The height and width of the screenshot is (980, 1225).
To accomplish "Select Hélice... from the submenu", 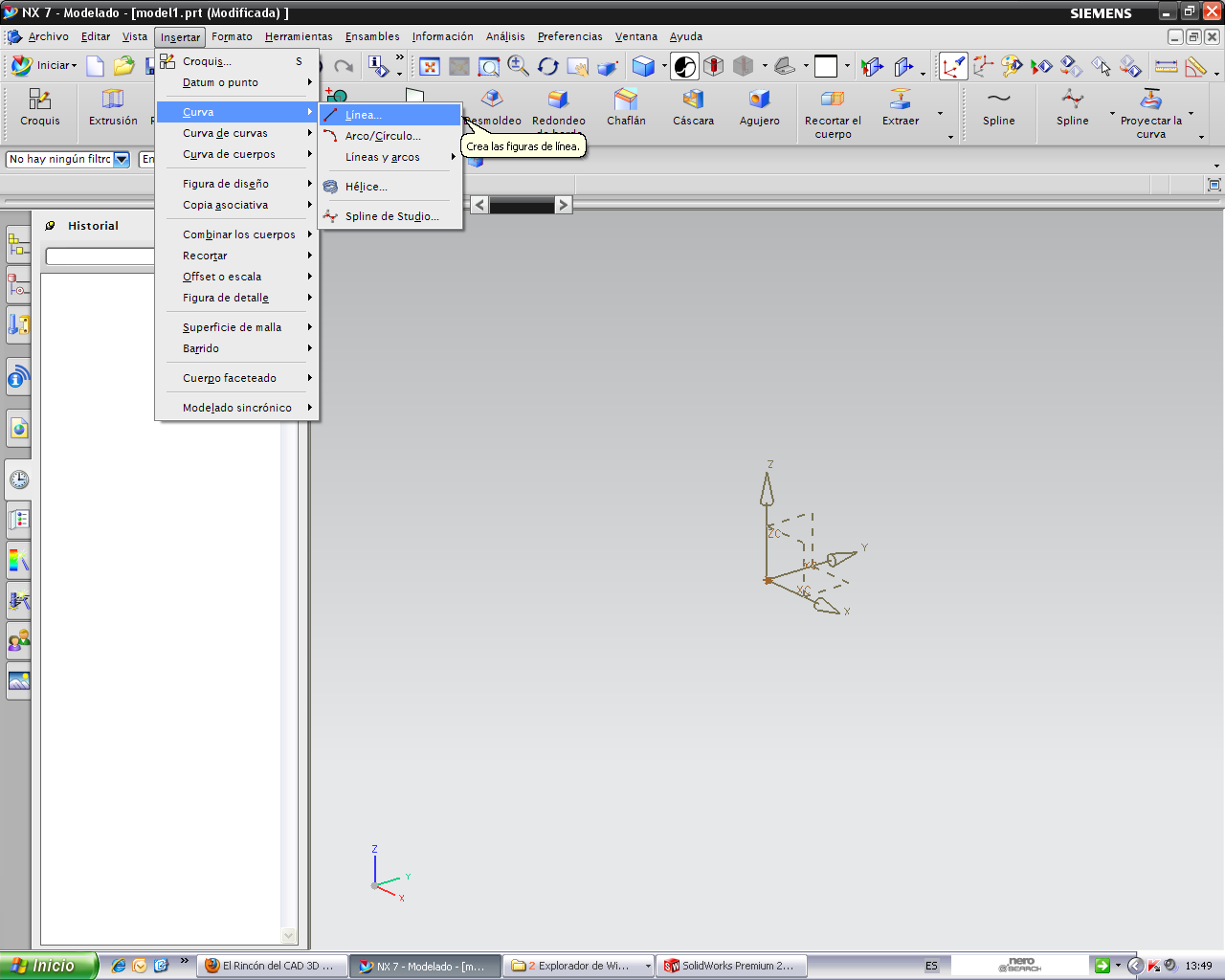I will [x=390, y=187].
